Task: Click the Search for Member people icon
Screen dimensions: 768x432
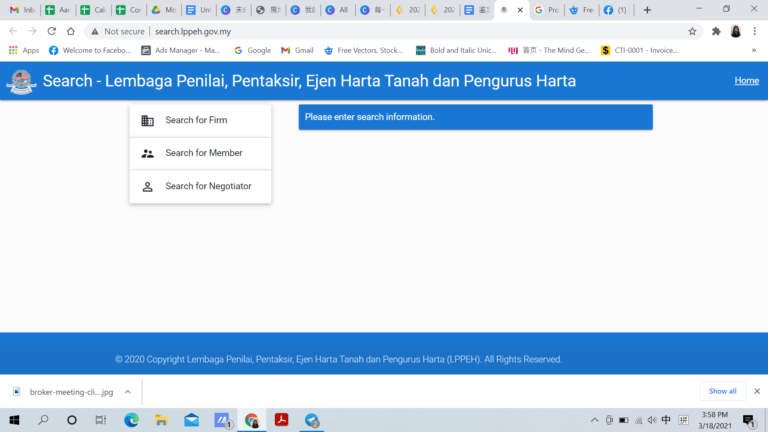Action: pos(148,153)
